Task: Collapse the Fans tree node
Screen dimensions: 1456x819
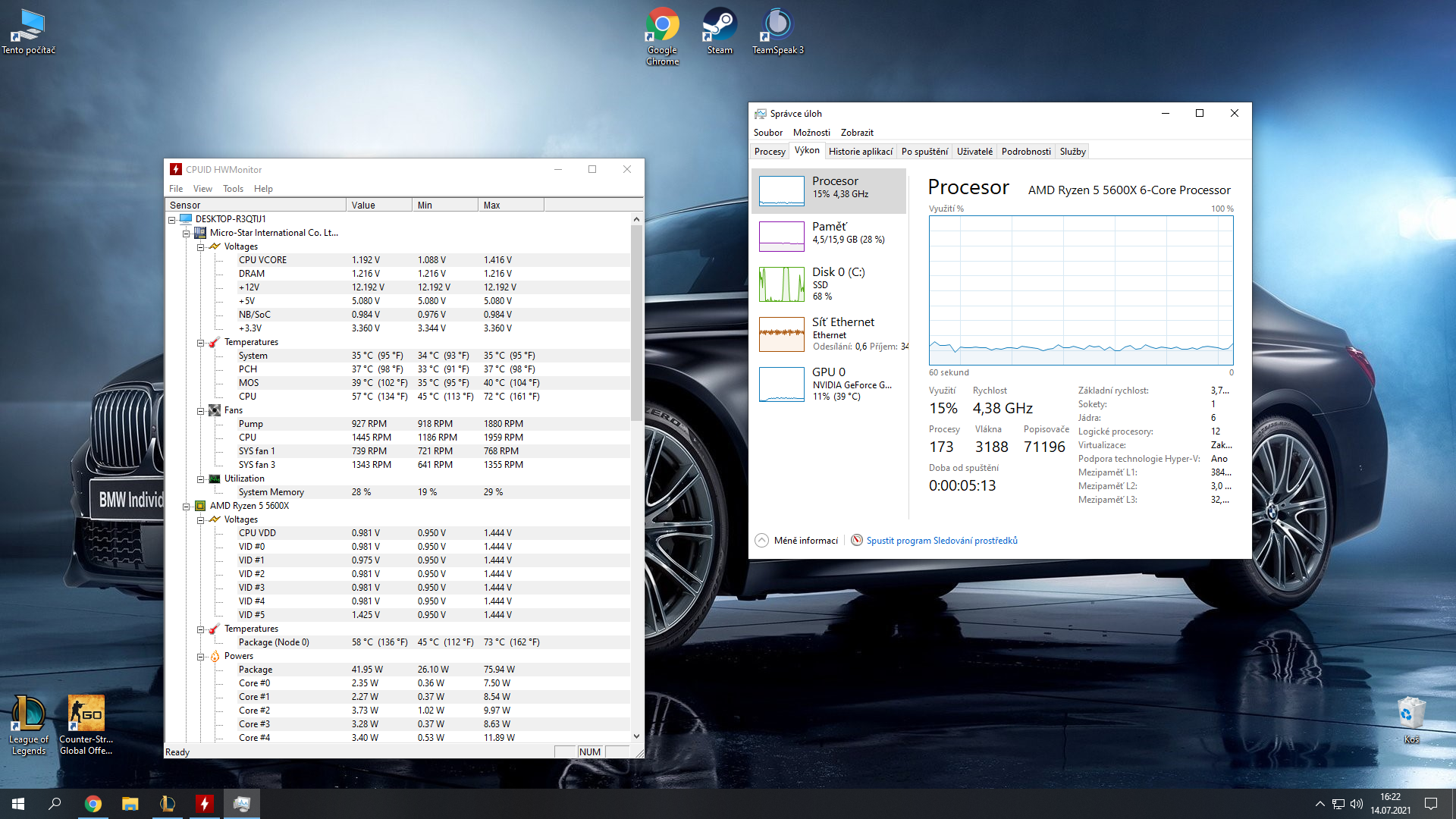Action: [x=201, y=411]
